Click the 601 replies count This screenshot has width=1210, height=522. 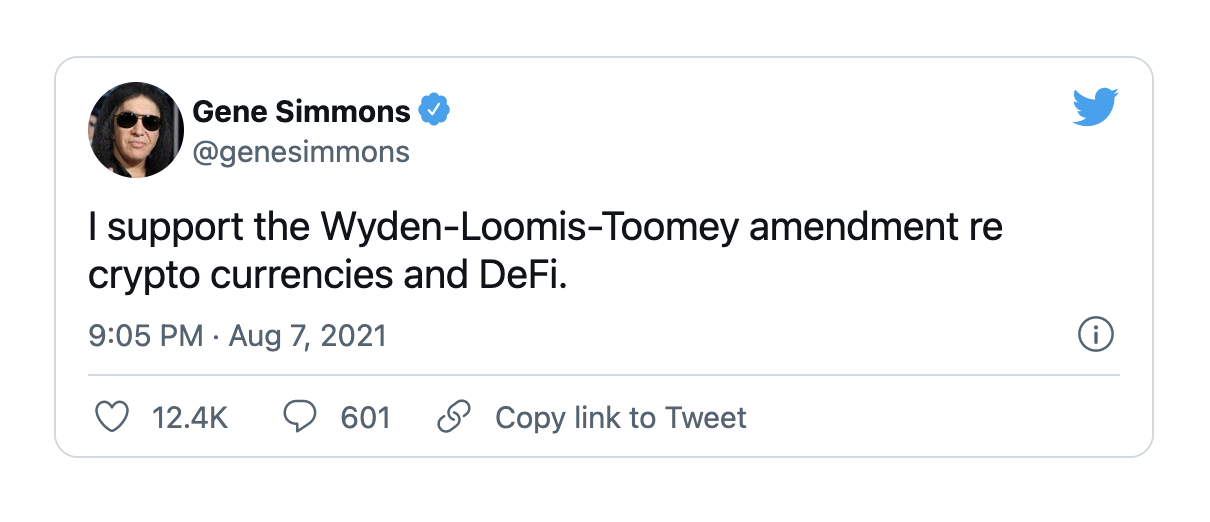pos(366,417)
